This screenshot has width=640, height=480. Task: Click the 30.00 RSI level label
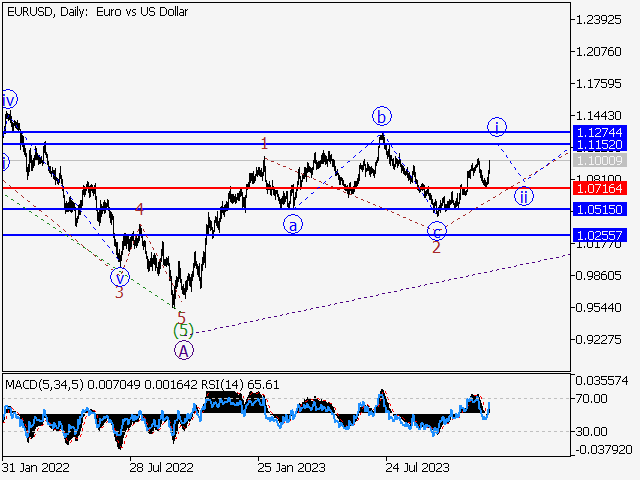pos(592,431)
